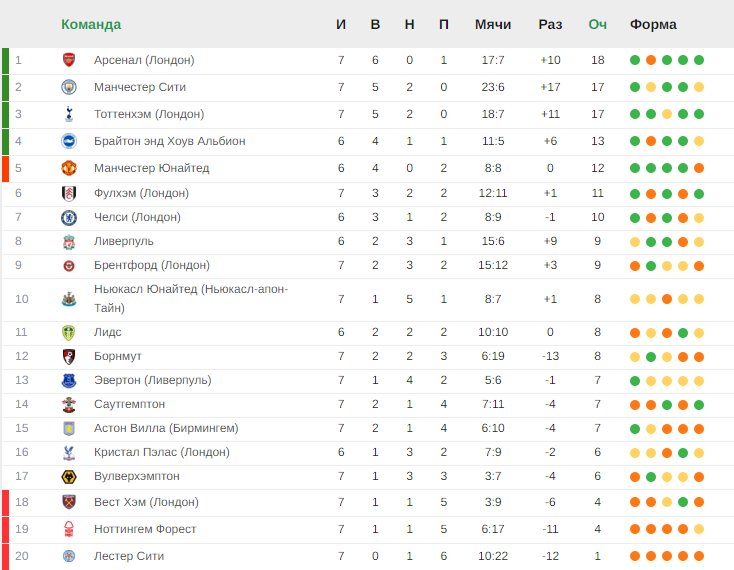Click the Форма column header
Viewport: 734px width, 570px height.
pyautogui.click(x=653, y=24)
